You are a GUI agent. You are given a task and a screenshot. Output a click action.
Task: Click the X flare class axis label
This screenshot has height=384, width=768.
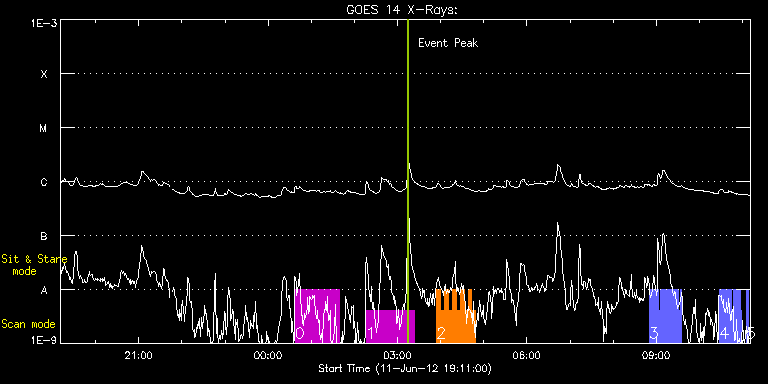(44, 74)
